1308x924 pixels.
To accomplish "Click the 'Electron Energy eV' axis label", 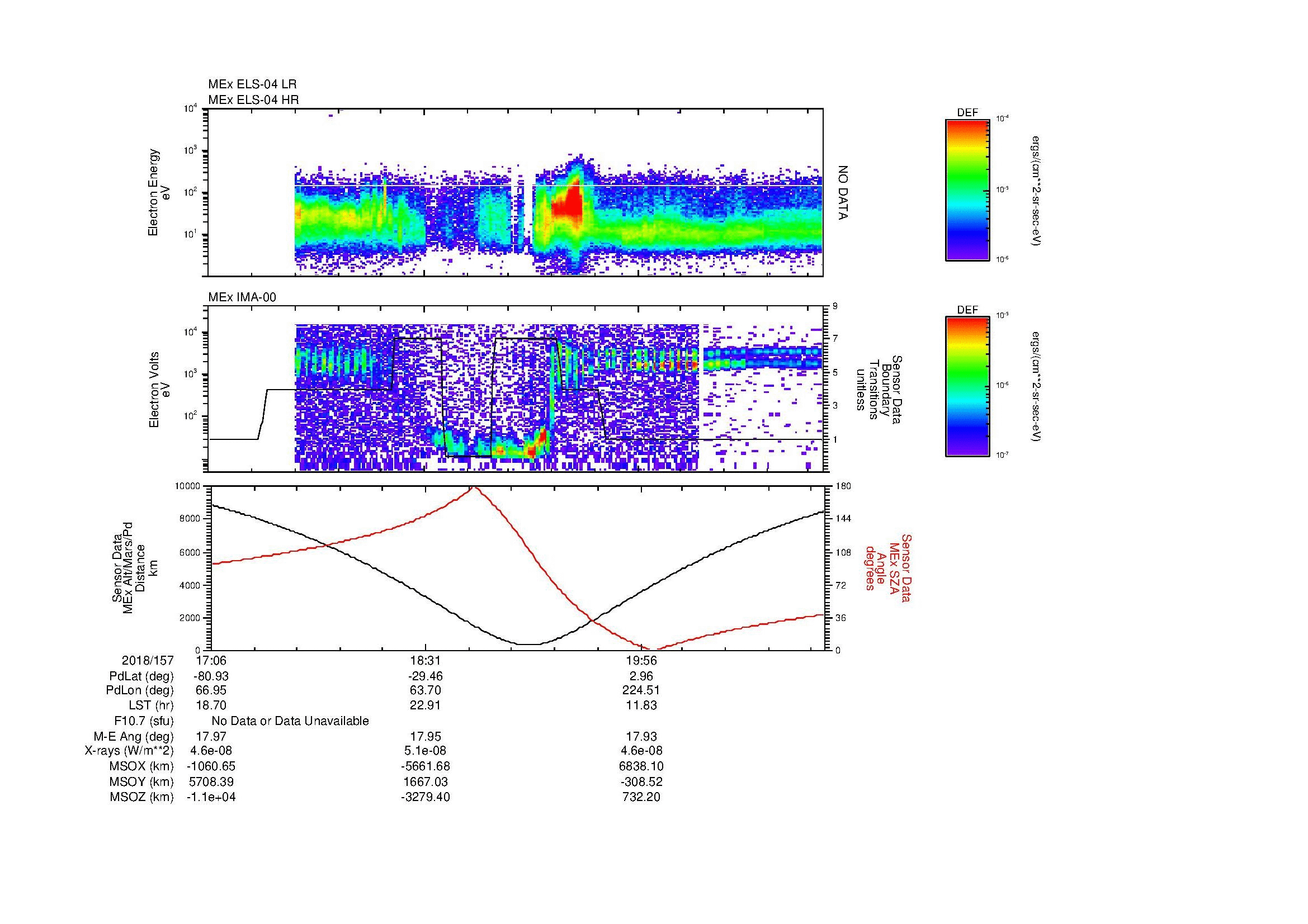I will (159, 192).
